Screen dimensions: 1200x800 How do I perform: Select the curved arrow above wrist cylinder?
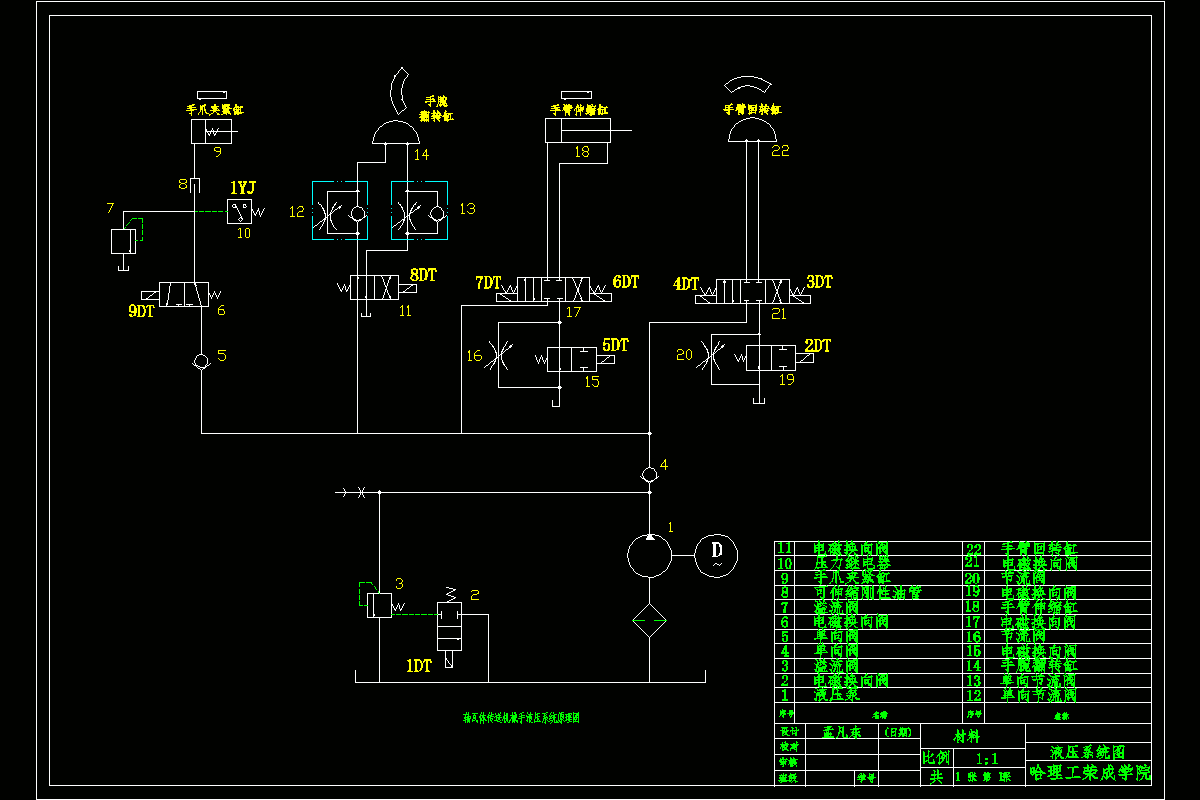coord(400,91)
